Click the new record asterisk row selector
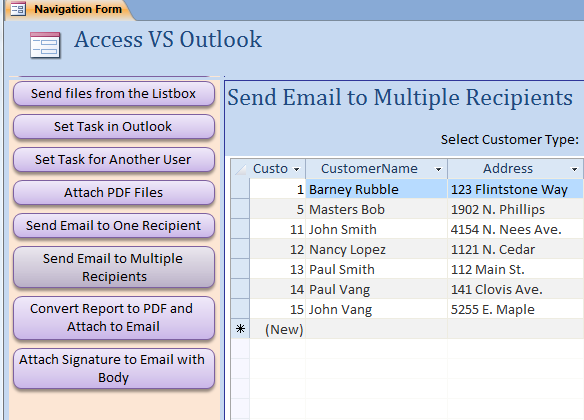The image size is (584, 420). click(240, 329)
